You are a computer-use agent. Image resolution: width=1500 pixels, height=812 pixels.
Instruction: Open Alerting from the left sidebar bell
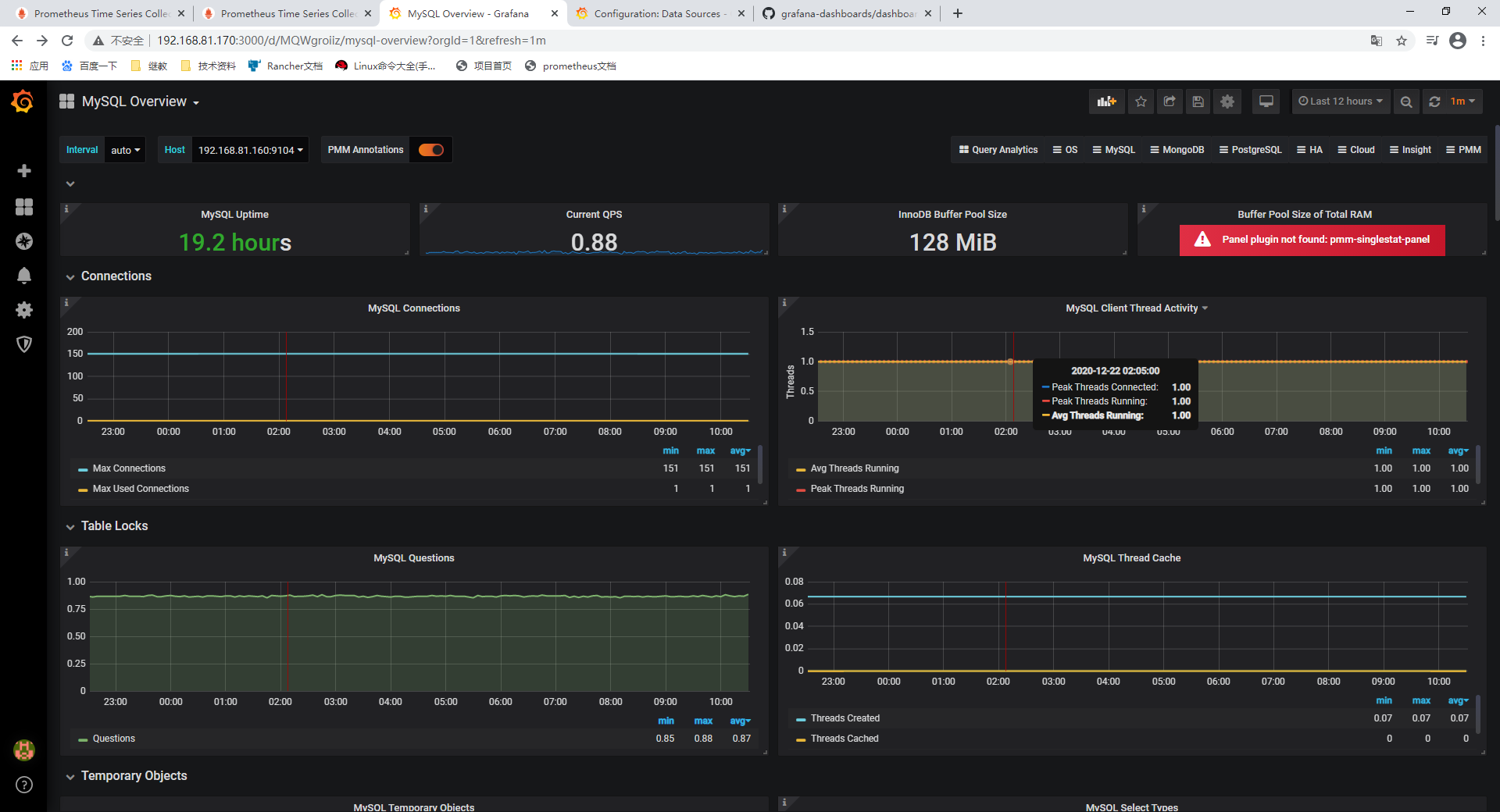tap(24, 276)
